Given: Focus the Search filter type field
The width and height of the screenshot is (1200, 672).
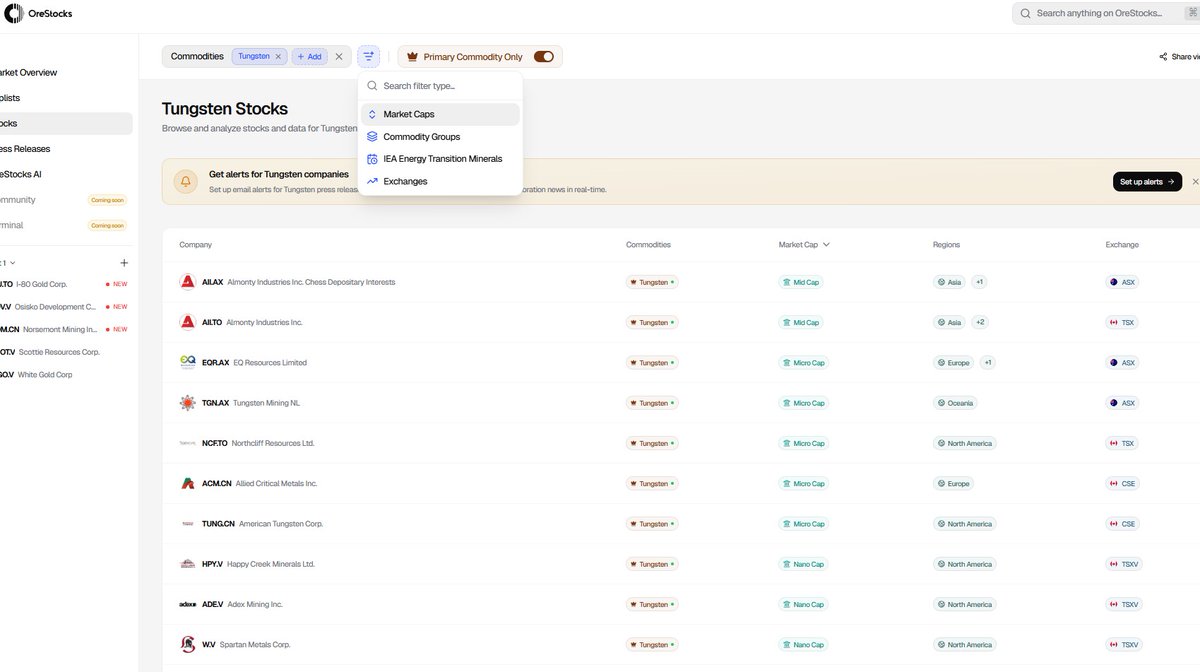Looking at the screenshot, I should (x=440, y=86).
